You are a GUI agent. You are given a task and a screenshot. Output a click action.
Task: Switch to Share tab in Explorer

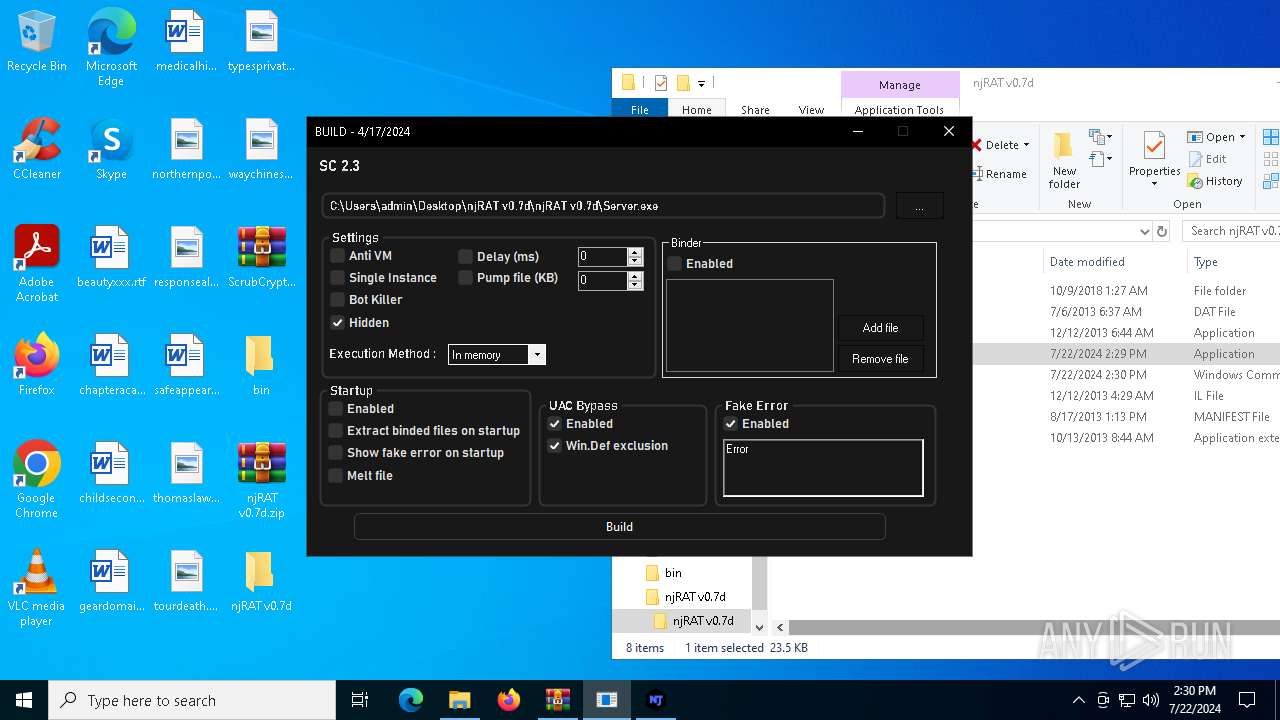(755, 110)
